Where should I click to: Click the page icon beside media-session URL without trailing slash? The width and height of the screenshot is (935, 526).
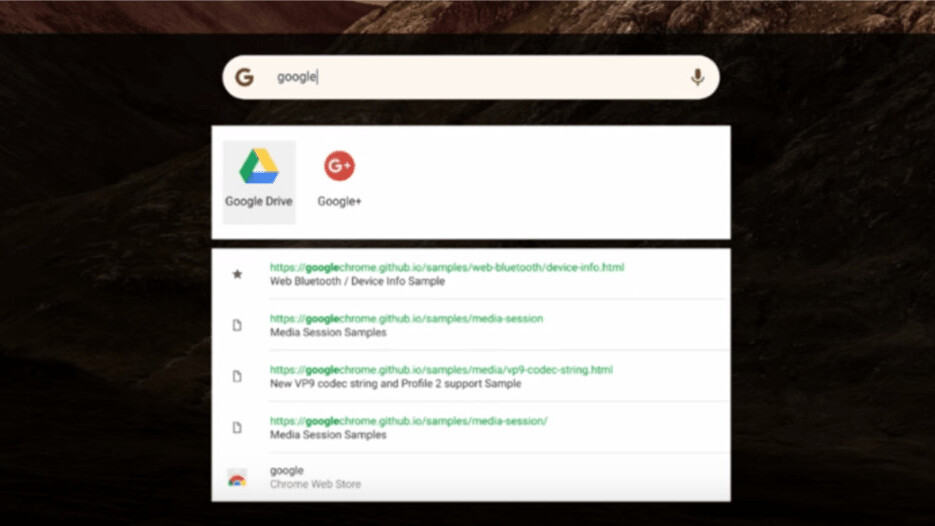[x=237, y=325]
